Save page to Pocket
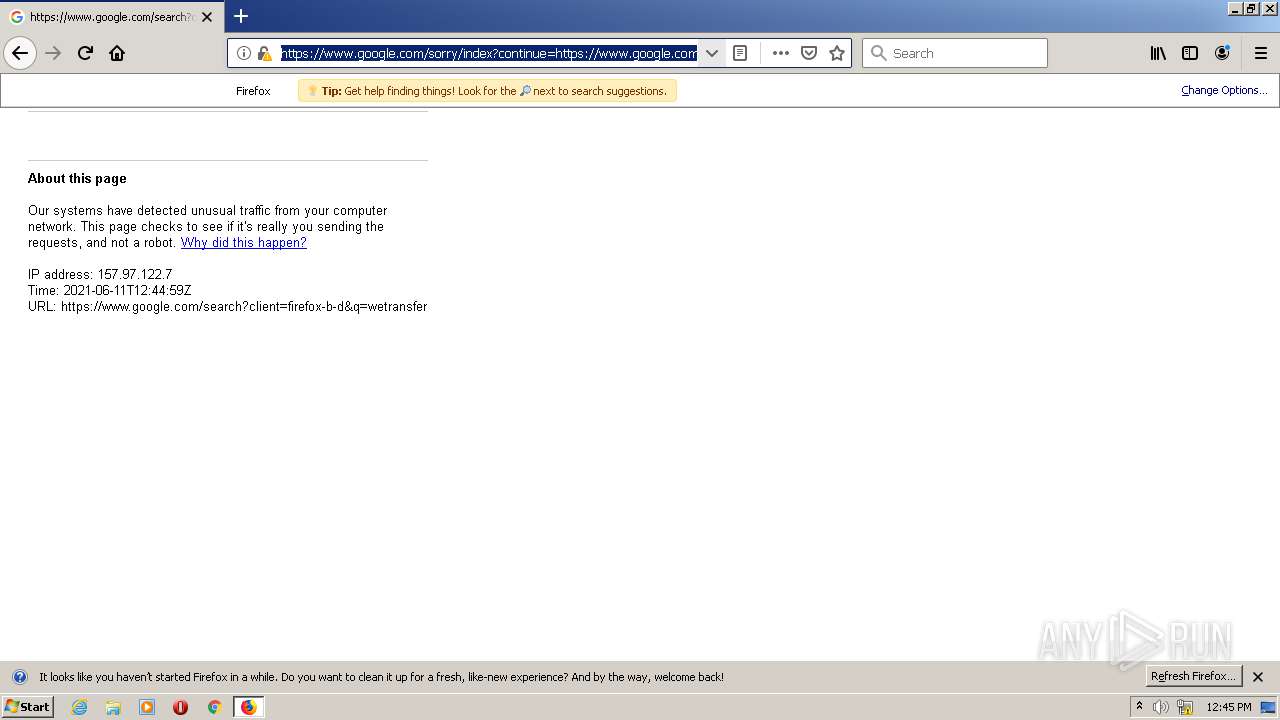Screen dimensions: 1280x720 [809, 53]
